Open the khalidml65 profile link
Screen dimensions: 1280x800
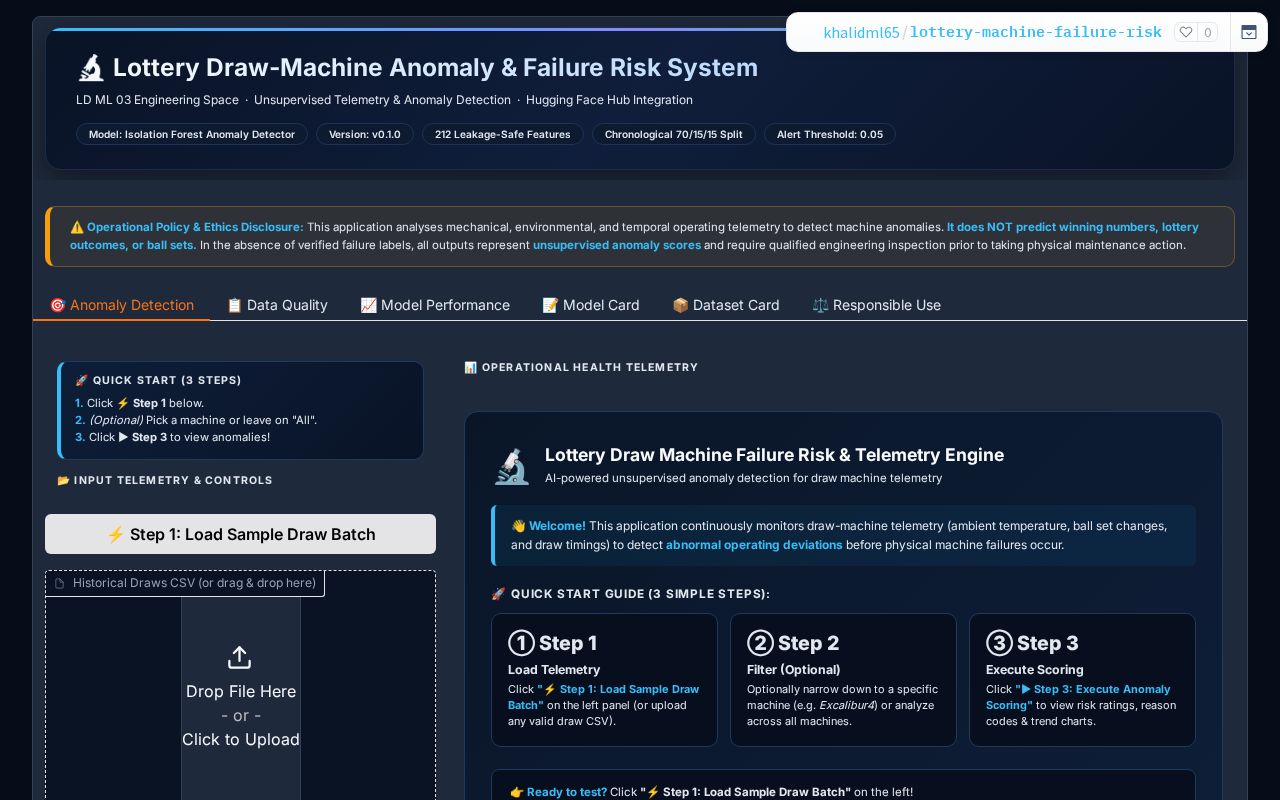(x=861, y=32)
